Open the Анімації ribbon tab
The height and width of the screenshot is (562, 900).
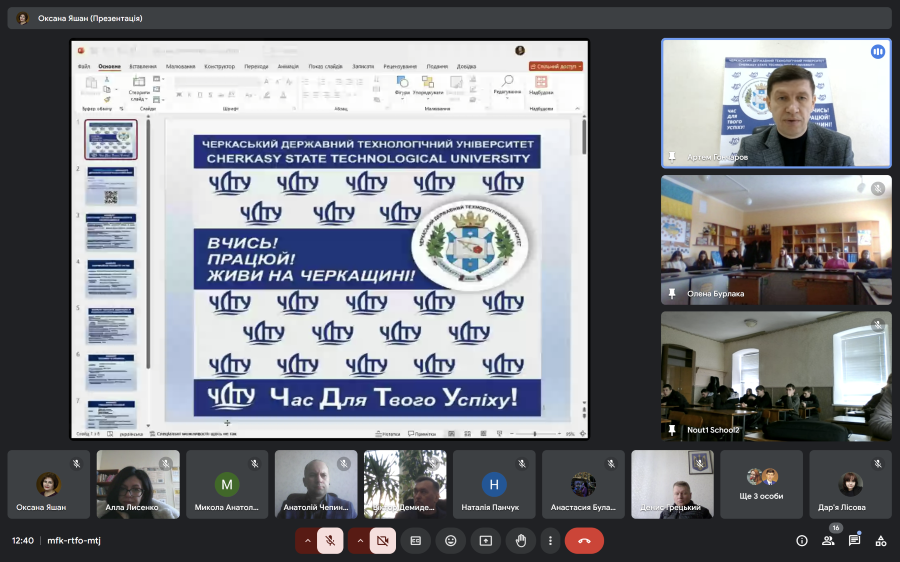click(x=288, y=67)
